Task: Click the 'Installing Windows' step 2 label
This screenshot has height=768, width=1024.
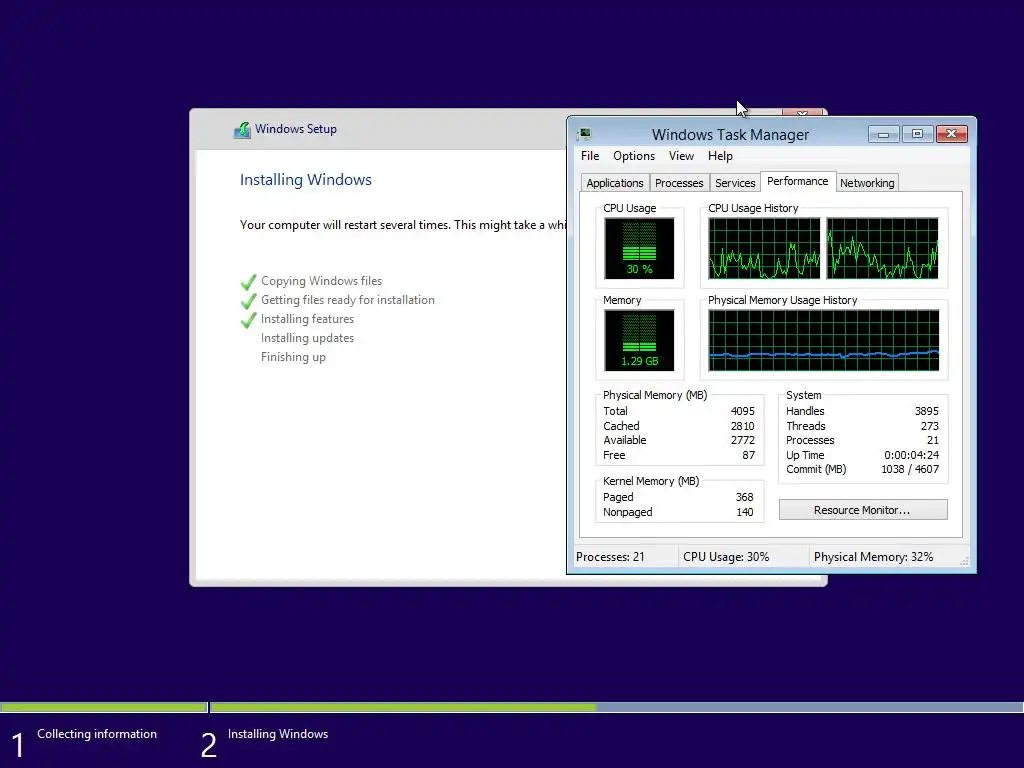Action: [x=278, y=734]
